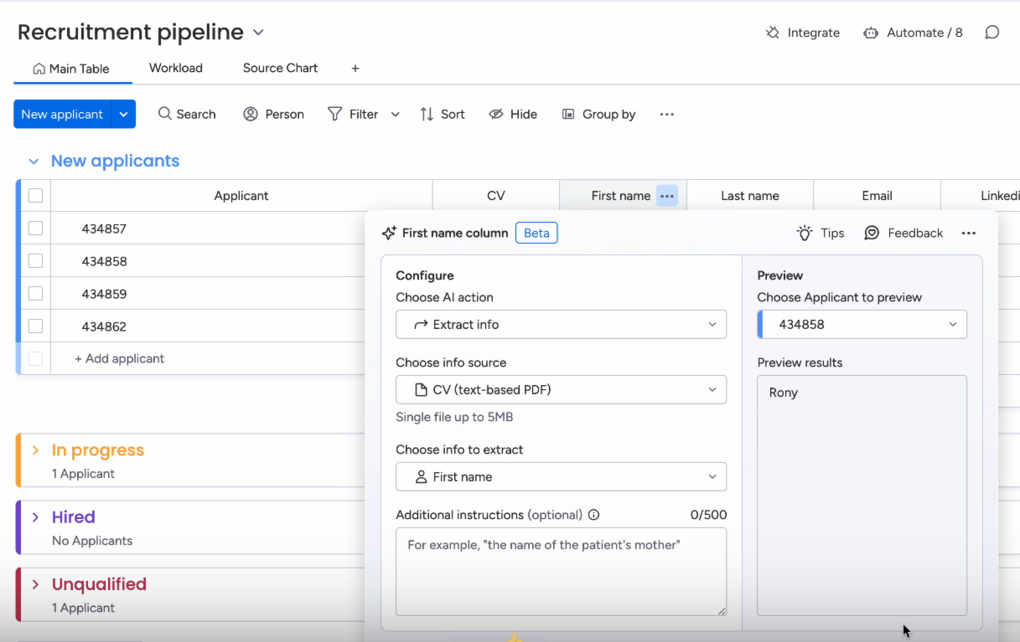Click the In progress group title
The height and width of the screenshot is (642, 1020).
point(98,450)
